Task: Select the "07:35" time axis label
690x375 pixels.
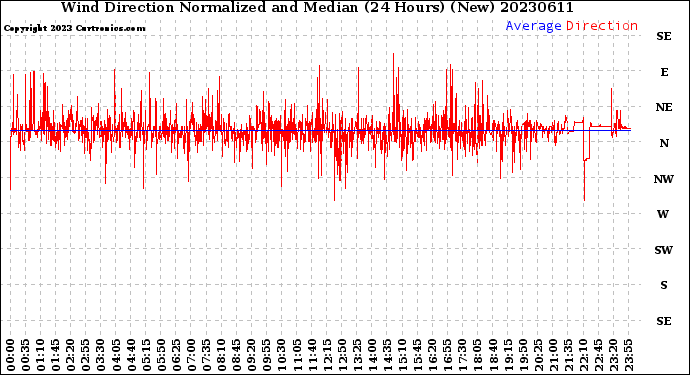Action: 206,355
